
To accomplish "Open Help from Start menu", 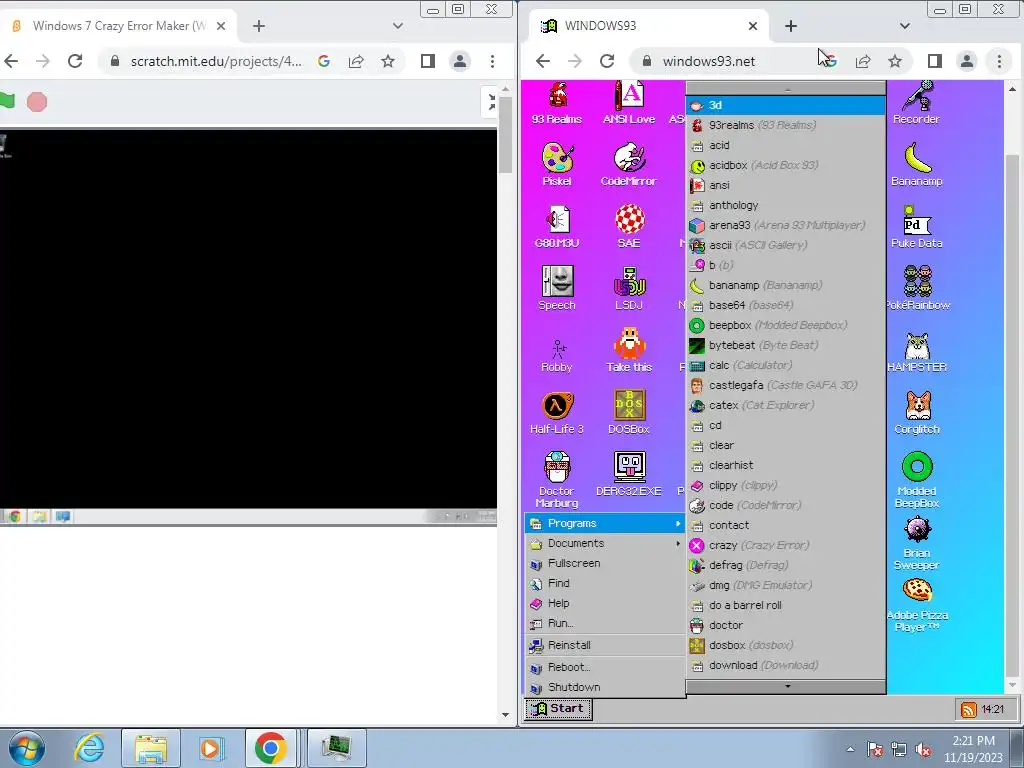I will 605,603.
